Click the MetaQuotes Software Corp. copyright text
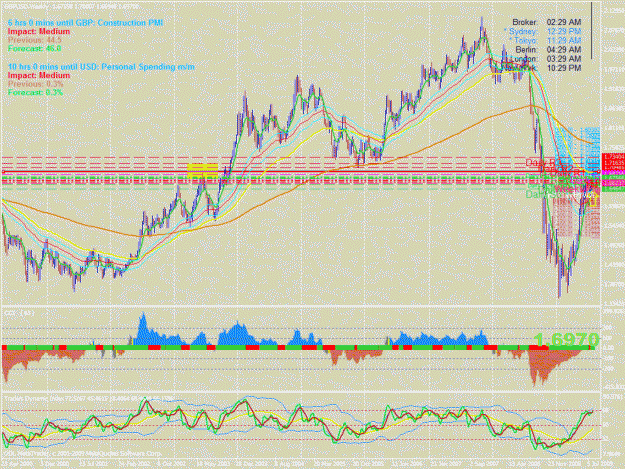The width and height of the screenshot is (625, 469). tap(83, 453)
